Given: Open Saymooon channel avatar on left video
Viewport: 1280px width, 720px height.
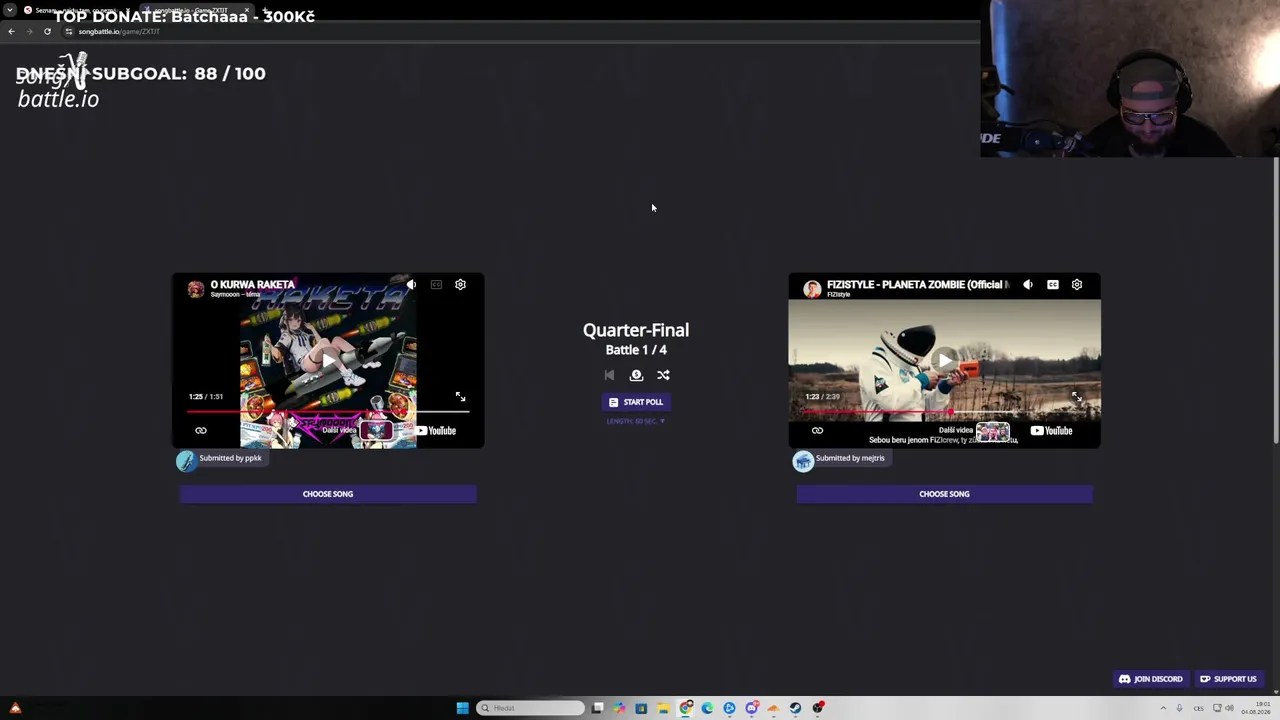Looking at the screenshot, I should click(196, 289).
